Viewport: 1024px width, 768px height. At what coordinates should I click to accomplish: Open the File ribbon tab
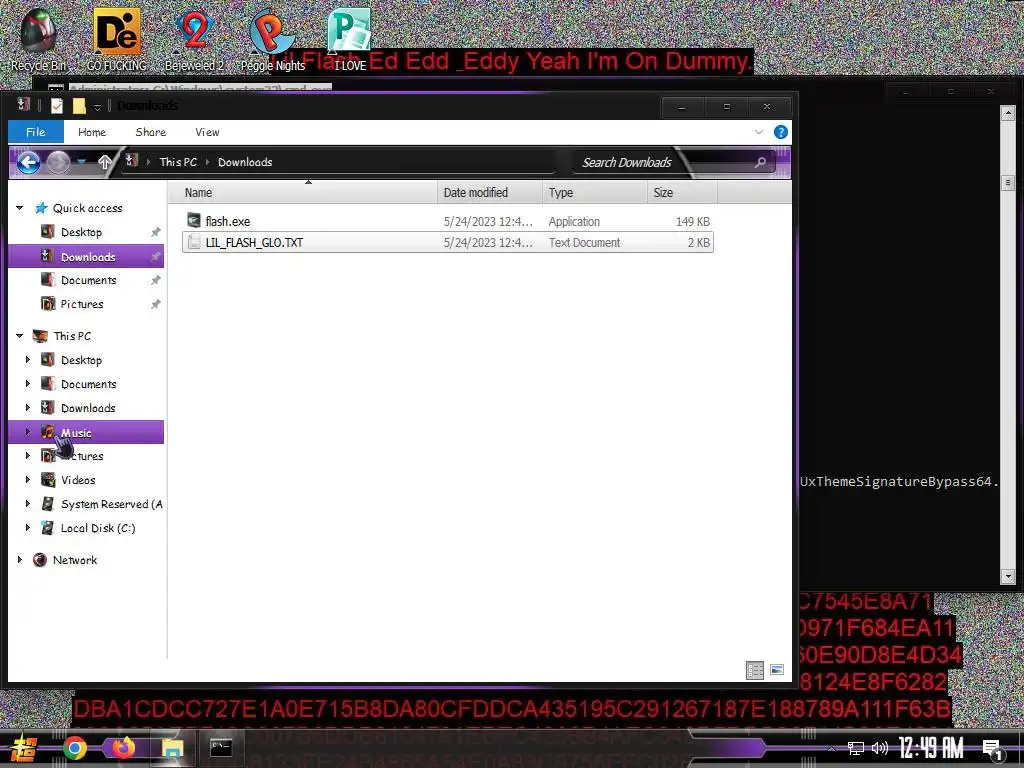coord(35,132)
